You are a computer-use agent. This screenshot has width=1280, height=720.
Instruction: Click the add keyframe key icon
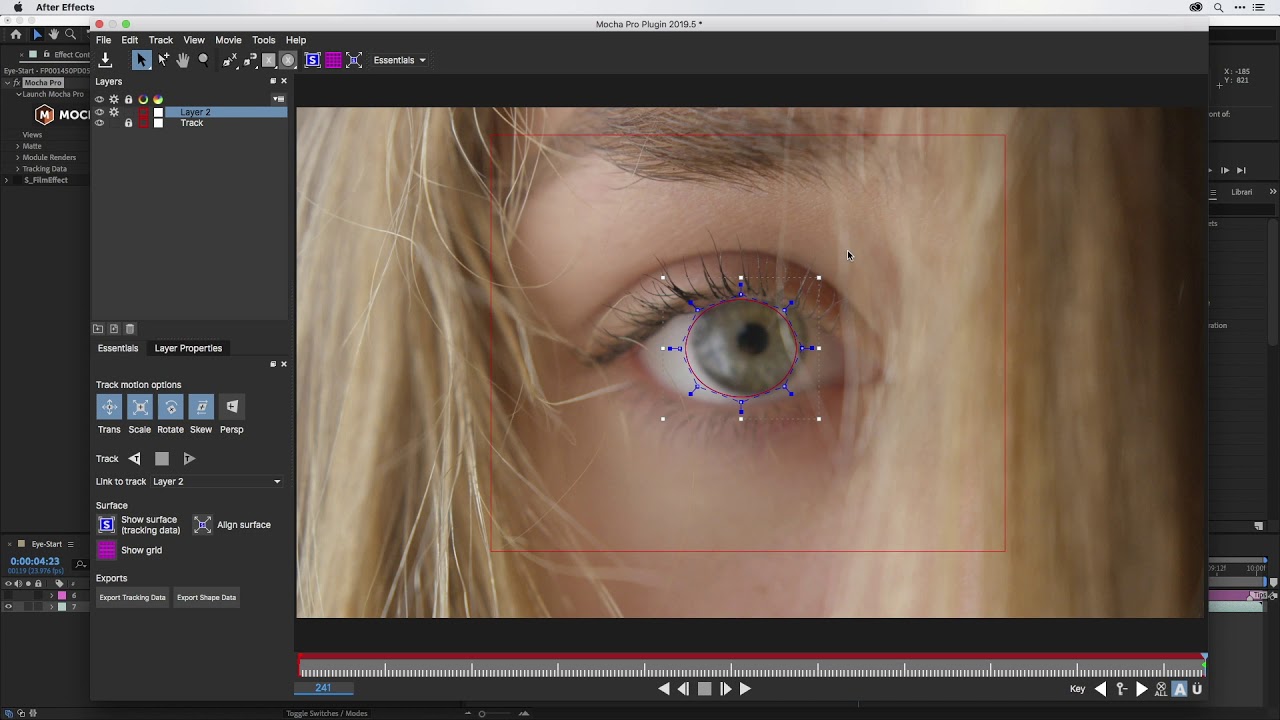[x=1121, y=689]
